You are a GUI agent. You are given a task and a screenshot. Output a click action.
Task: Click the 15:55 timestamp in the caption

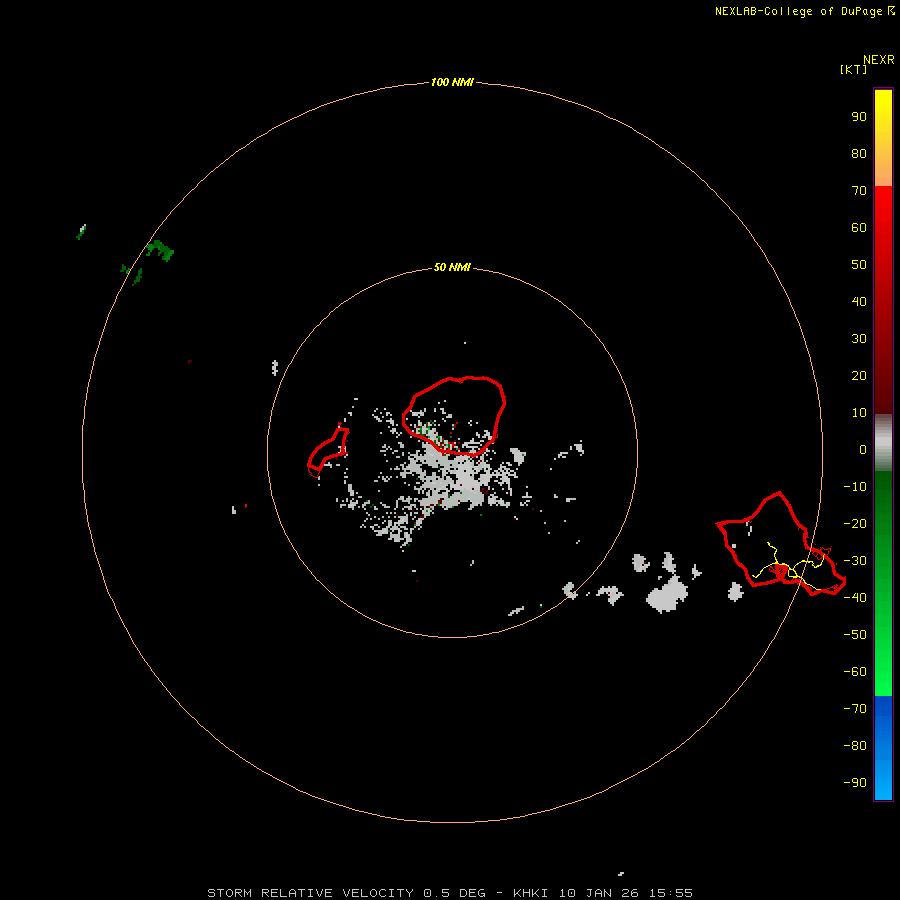tap(671, 893)
